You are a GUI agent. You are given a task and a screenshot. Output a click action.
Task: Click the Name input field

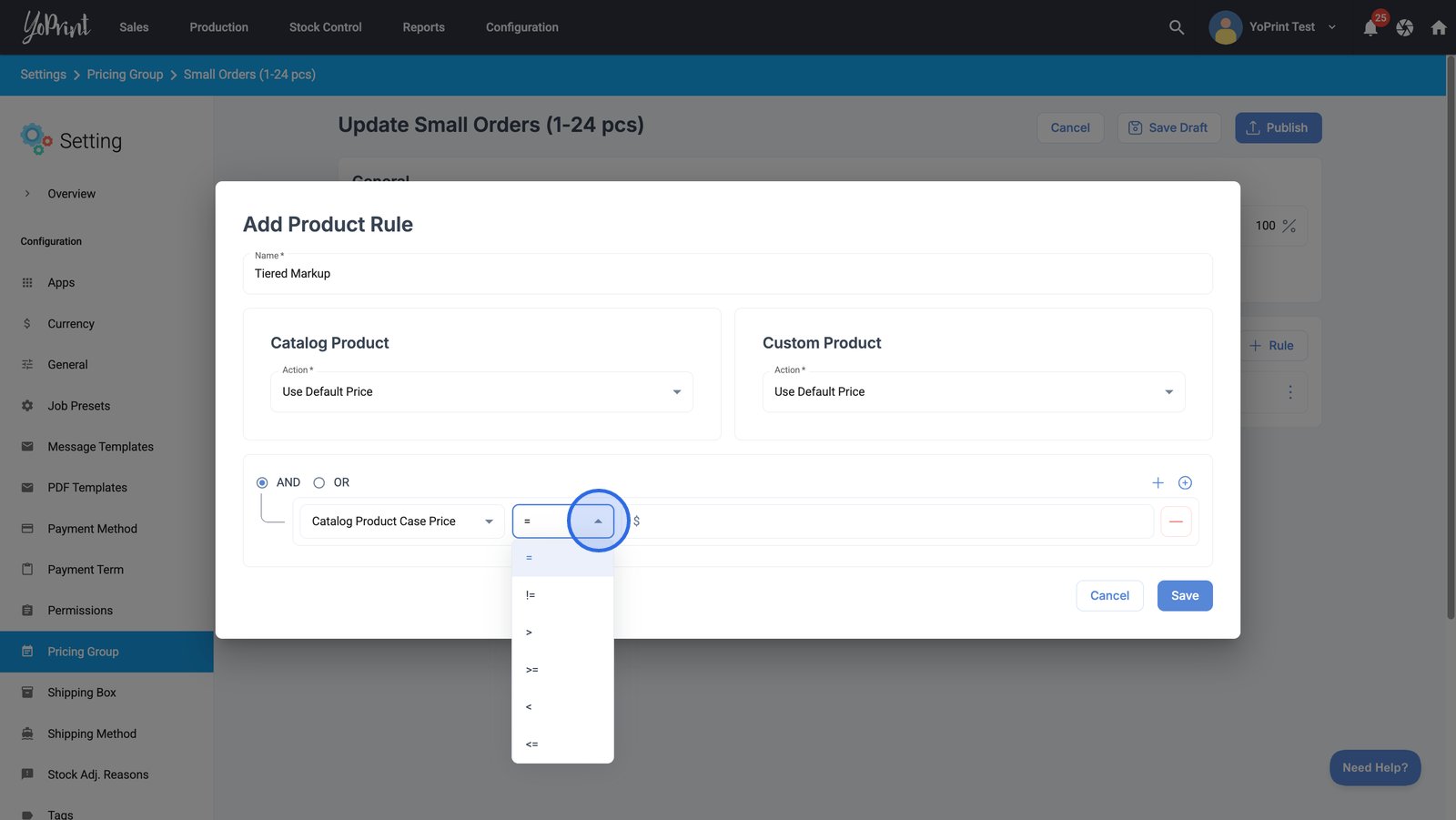click(726, 274)
